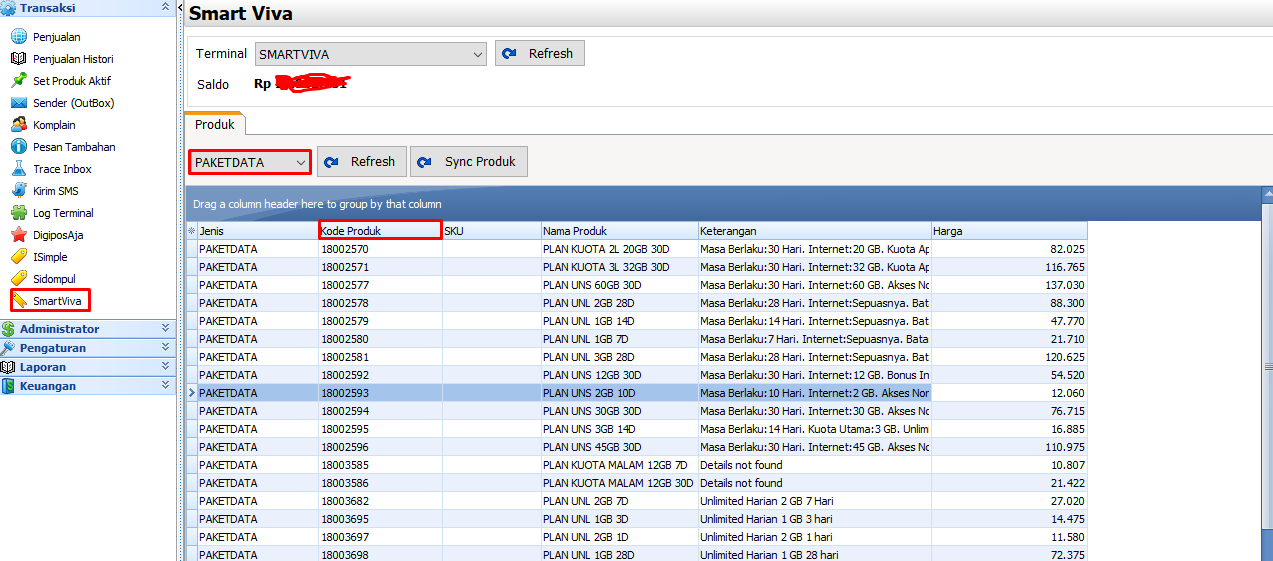Open the Penjualan globe icon
Image resolution: width=1273 pixels, height=561 pixels.
point(18,37)
